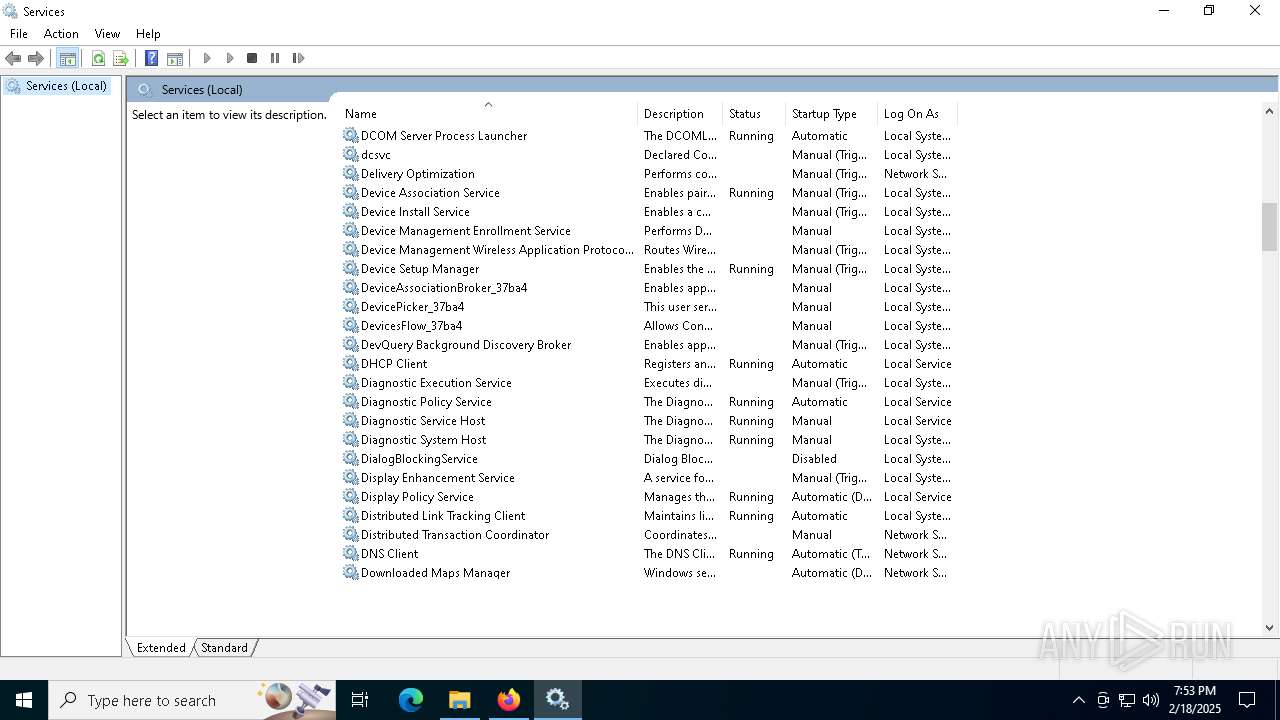Open the View menu
The image size is (1280, 720).
click(x=107, y=34)
